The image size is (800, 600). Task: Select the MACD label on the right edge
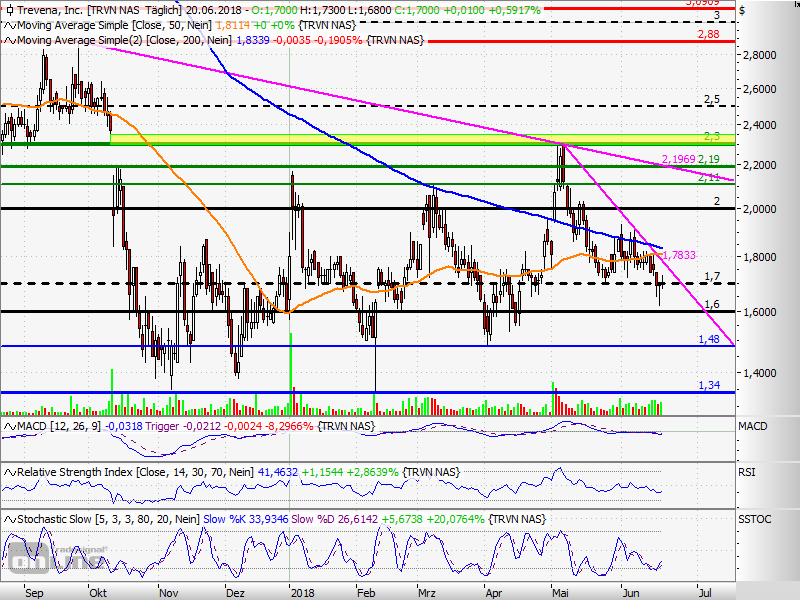(x=754, y=424)
